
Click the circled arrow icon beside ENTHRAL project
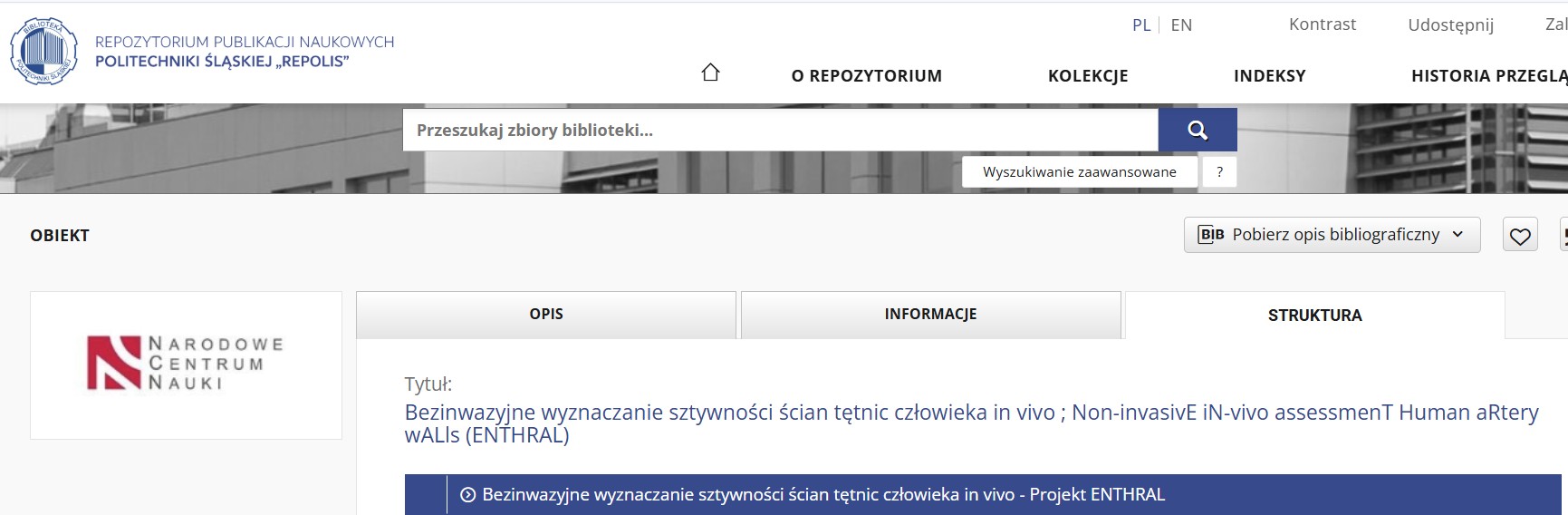(x=468, y=495)
